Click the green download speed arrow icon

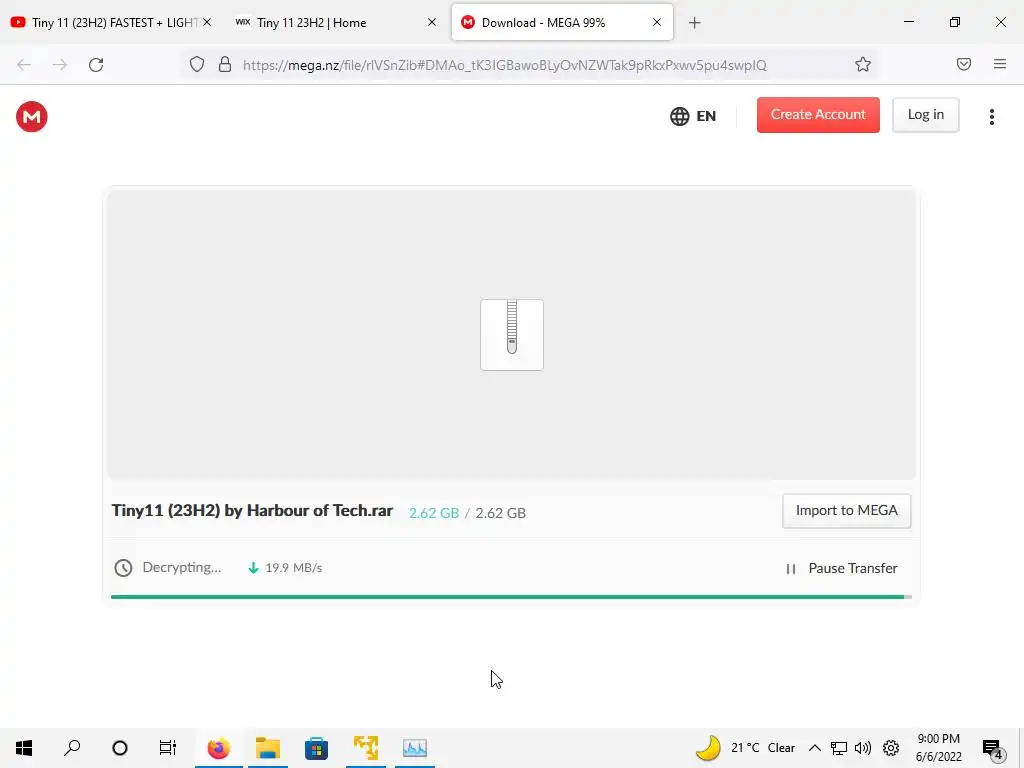pos(253,568)
